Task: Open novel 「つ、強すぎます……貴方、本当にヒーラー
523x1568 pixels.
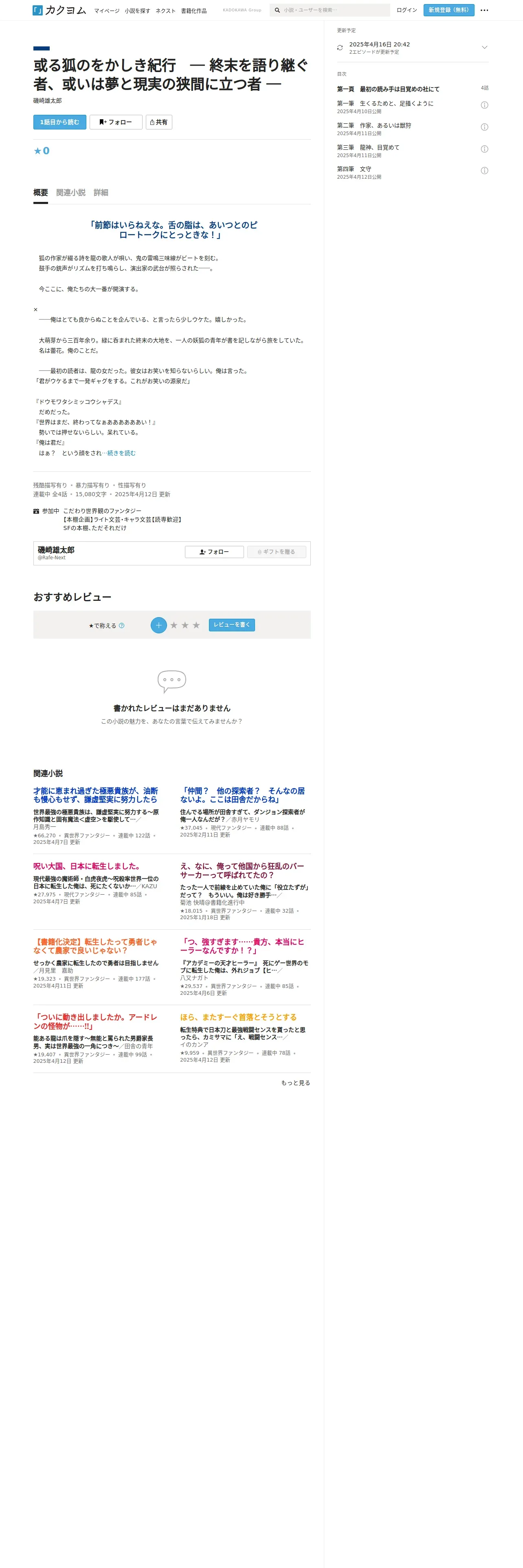Action: (242, 946)
